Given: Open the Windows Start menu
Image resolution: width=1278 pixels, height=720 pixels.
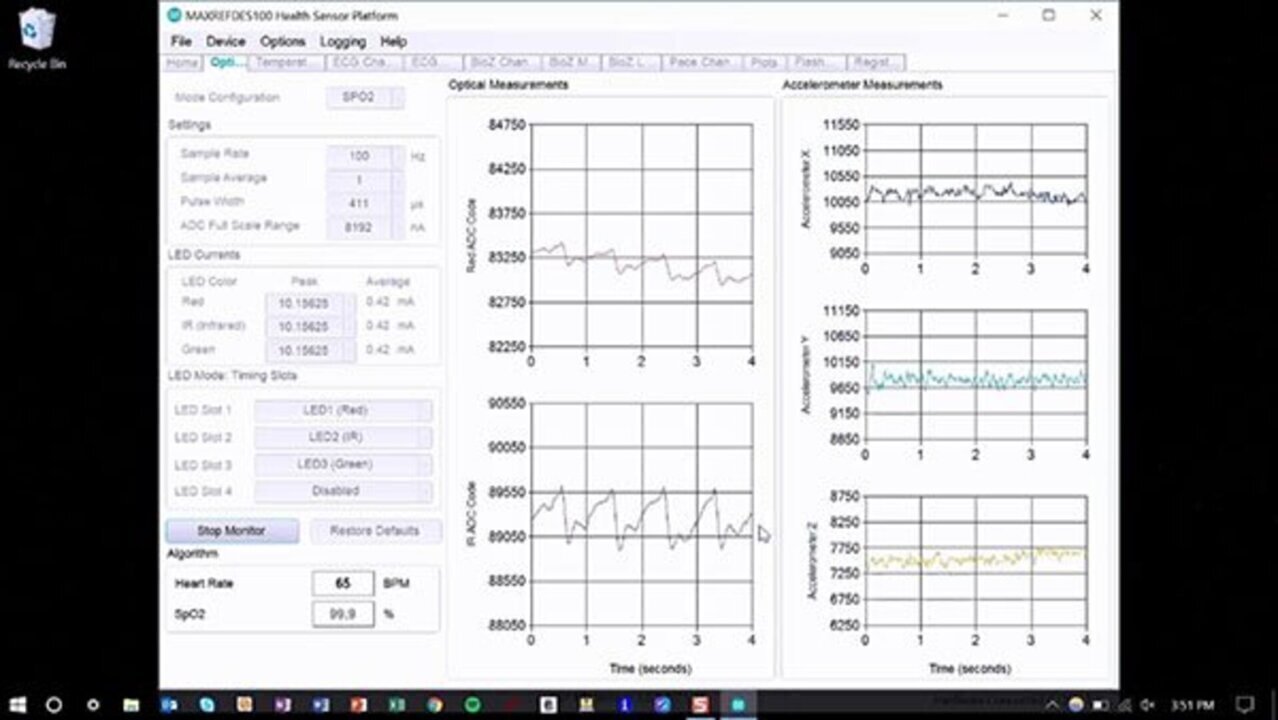Looking at the screenshot, I should (17, 705).
